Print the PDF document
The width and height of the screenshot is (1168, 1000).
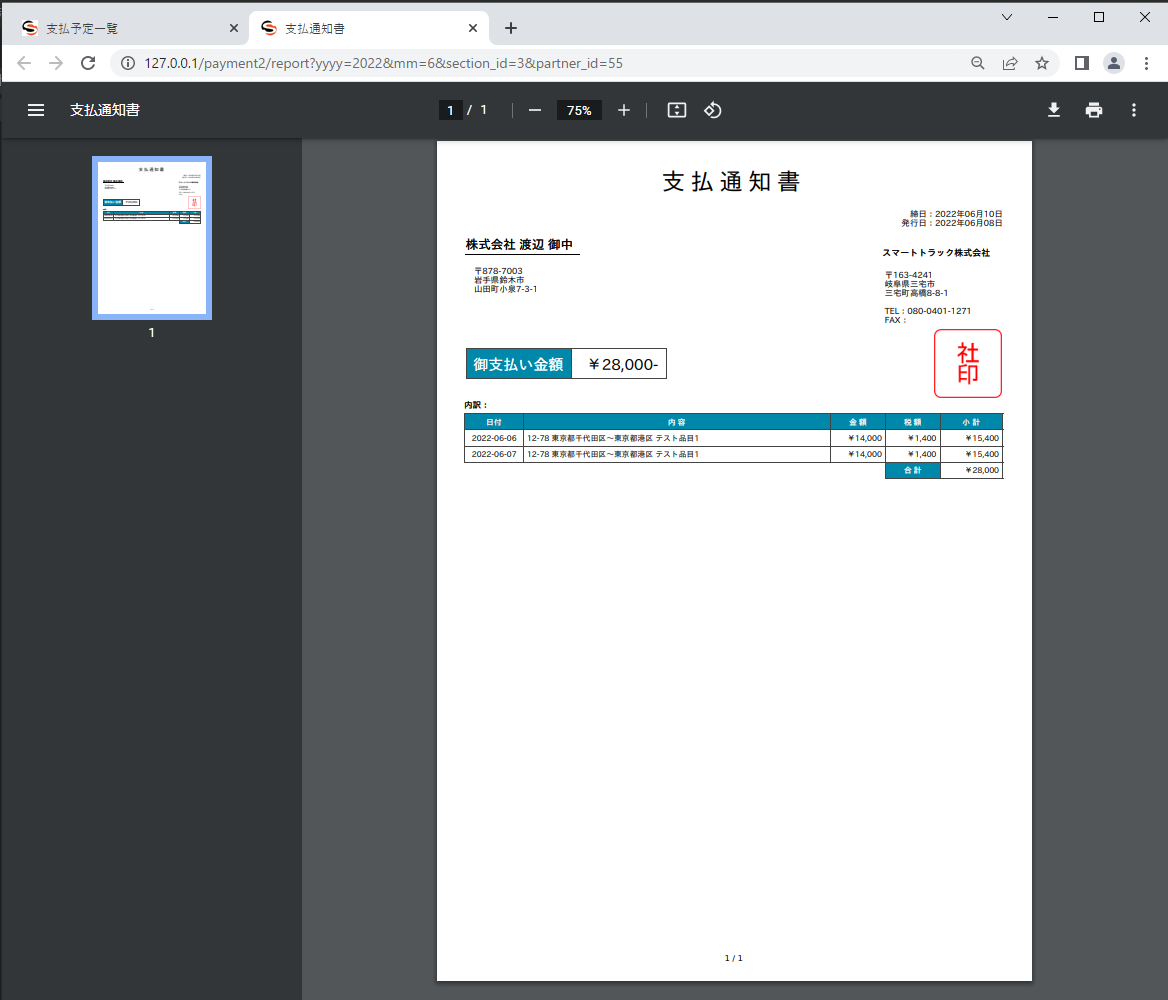pos(1094,110)
